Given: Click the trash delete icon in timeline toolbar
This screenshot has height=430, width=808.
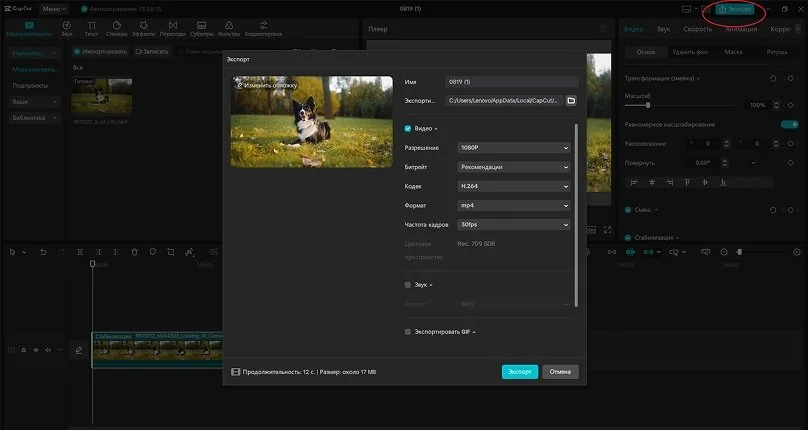Looking at the screenshot, I should click(134, 252).
